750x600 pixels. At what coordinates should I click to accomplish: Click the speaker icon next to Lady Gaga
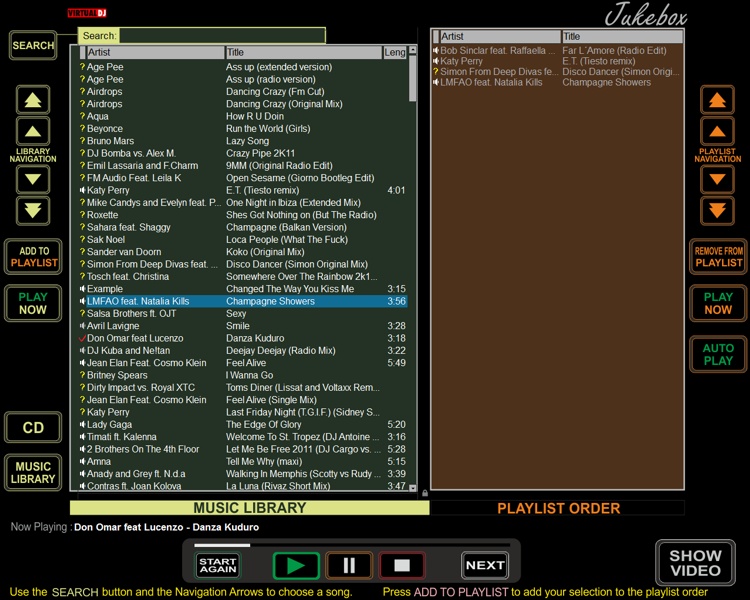pyautogui.click(x=82, y=424)
